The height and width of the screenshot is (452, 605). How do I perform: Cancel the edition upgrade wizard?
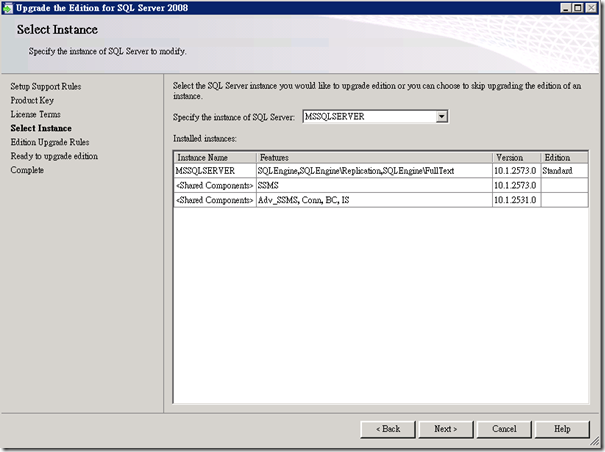504,429
